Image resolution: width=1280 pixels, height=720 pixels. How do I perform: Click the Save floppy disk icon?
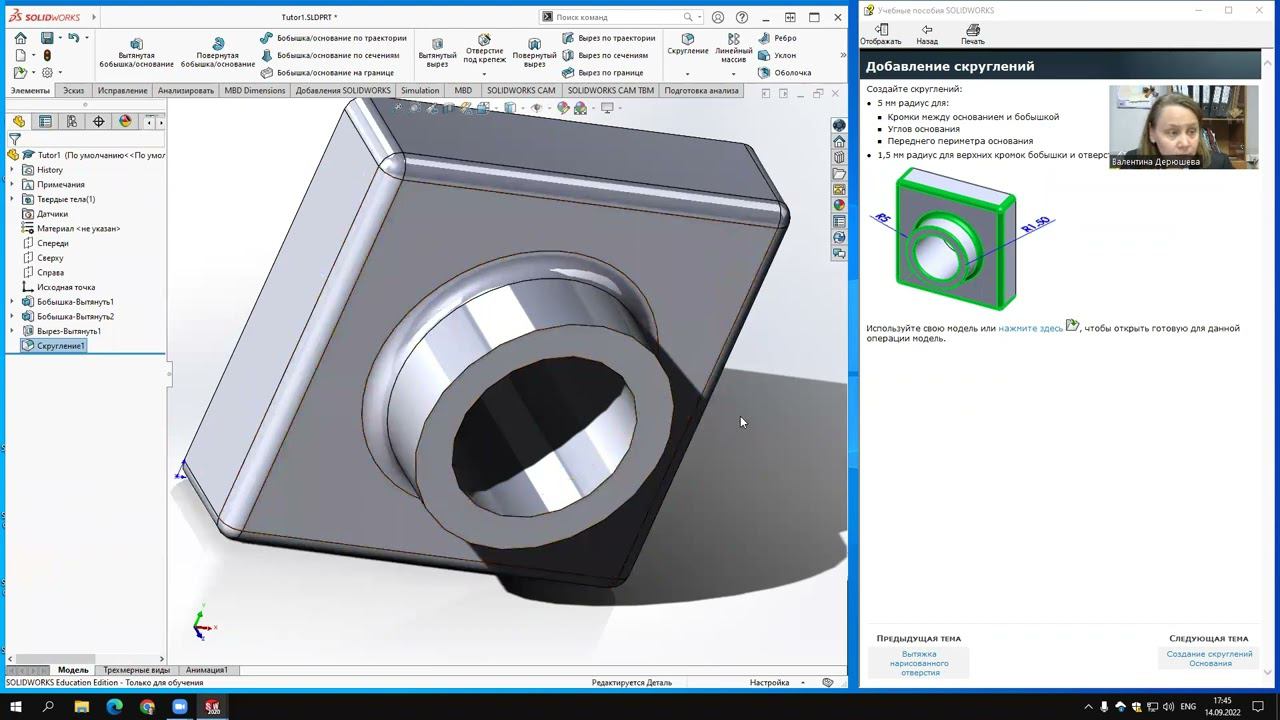click(47, 38)
